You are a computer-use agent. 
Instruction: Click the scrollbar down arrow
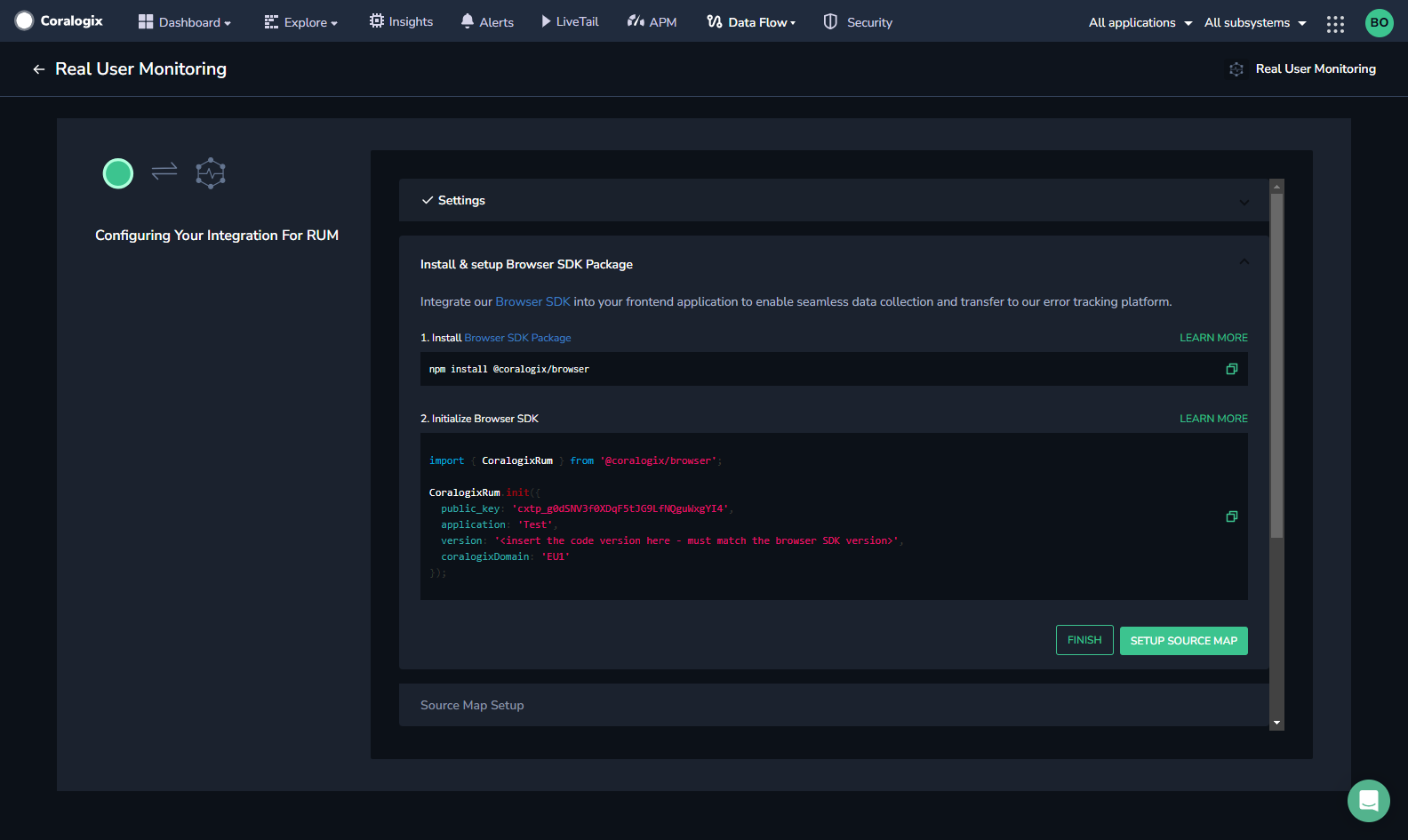(x=1277, y=724)
